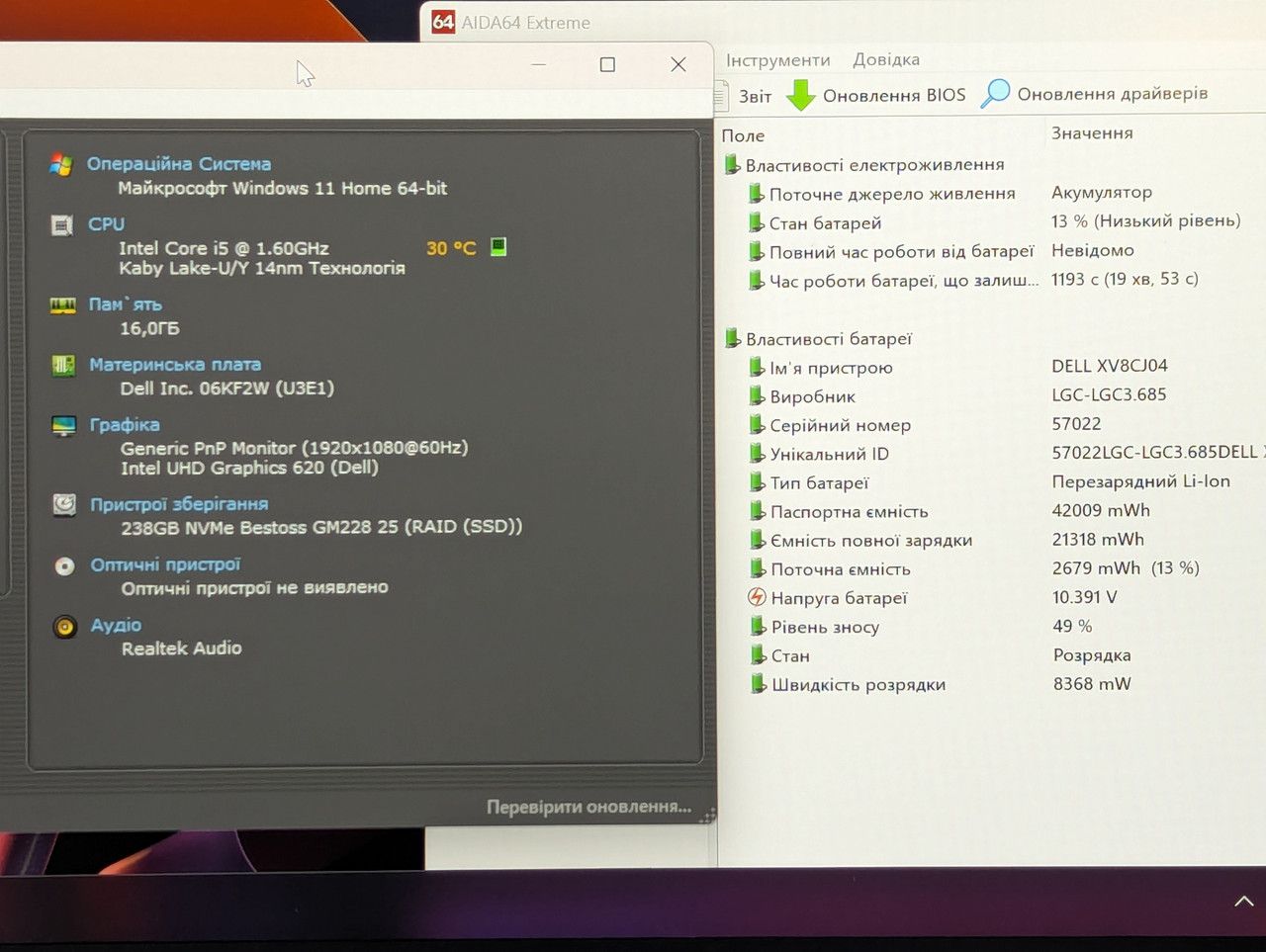
Task: Click the speaker icon beside Аудіо
Action: (x=65, y=627)
